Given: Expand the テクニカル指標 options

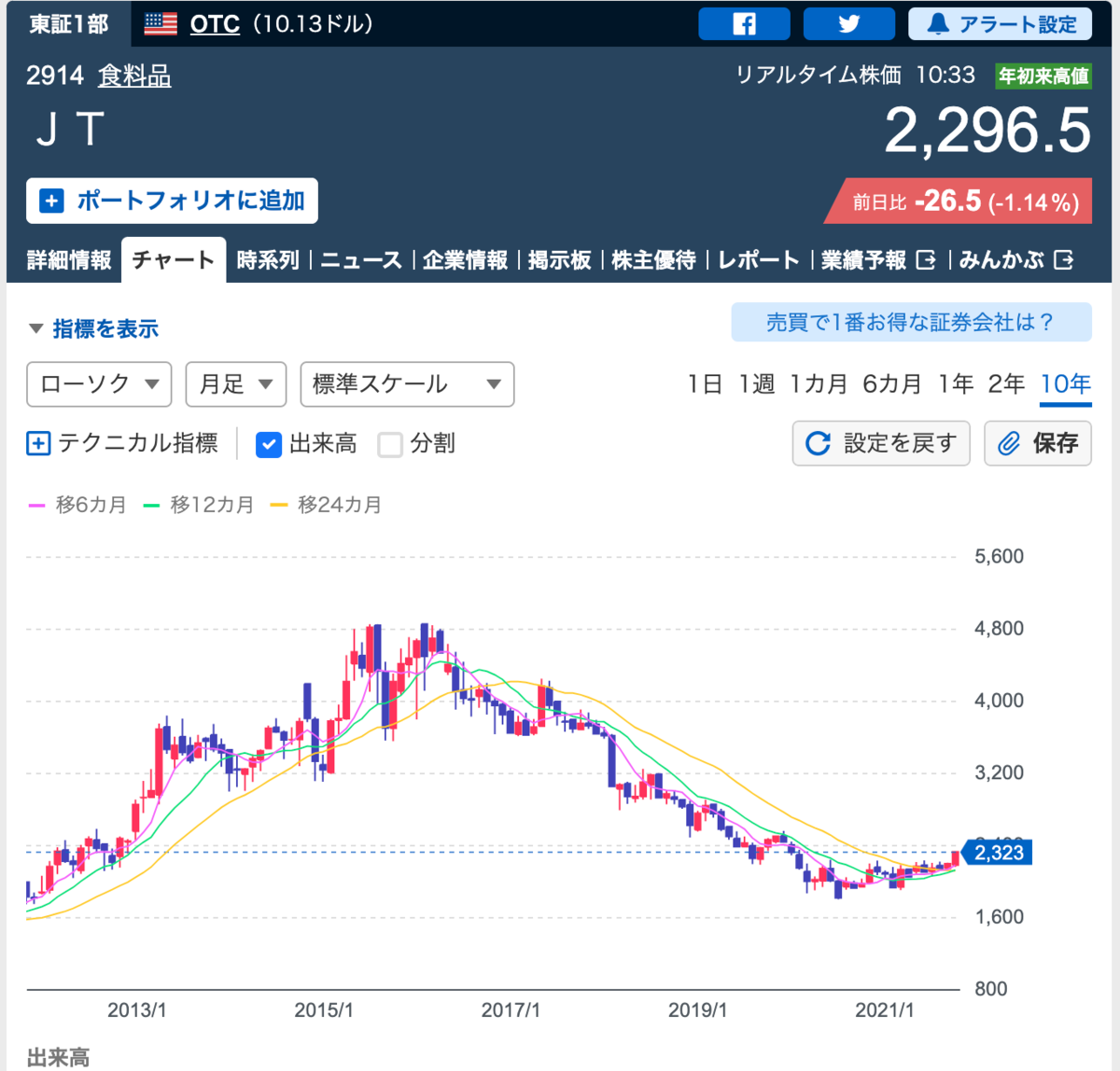Looking at the screenshot, I should (x=122, y=443).
